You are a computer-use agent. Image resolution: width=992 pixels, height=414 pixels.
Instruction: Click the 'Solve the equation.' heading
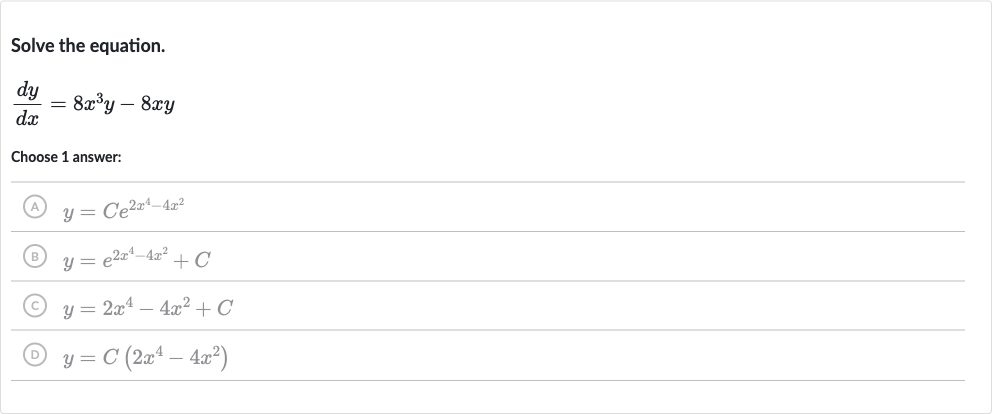[x=88, y=46]
